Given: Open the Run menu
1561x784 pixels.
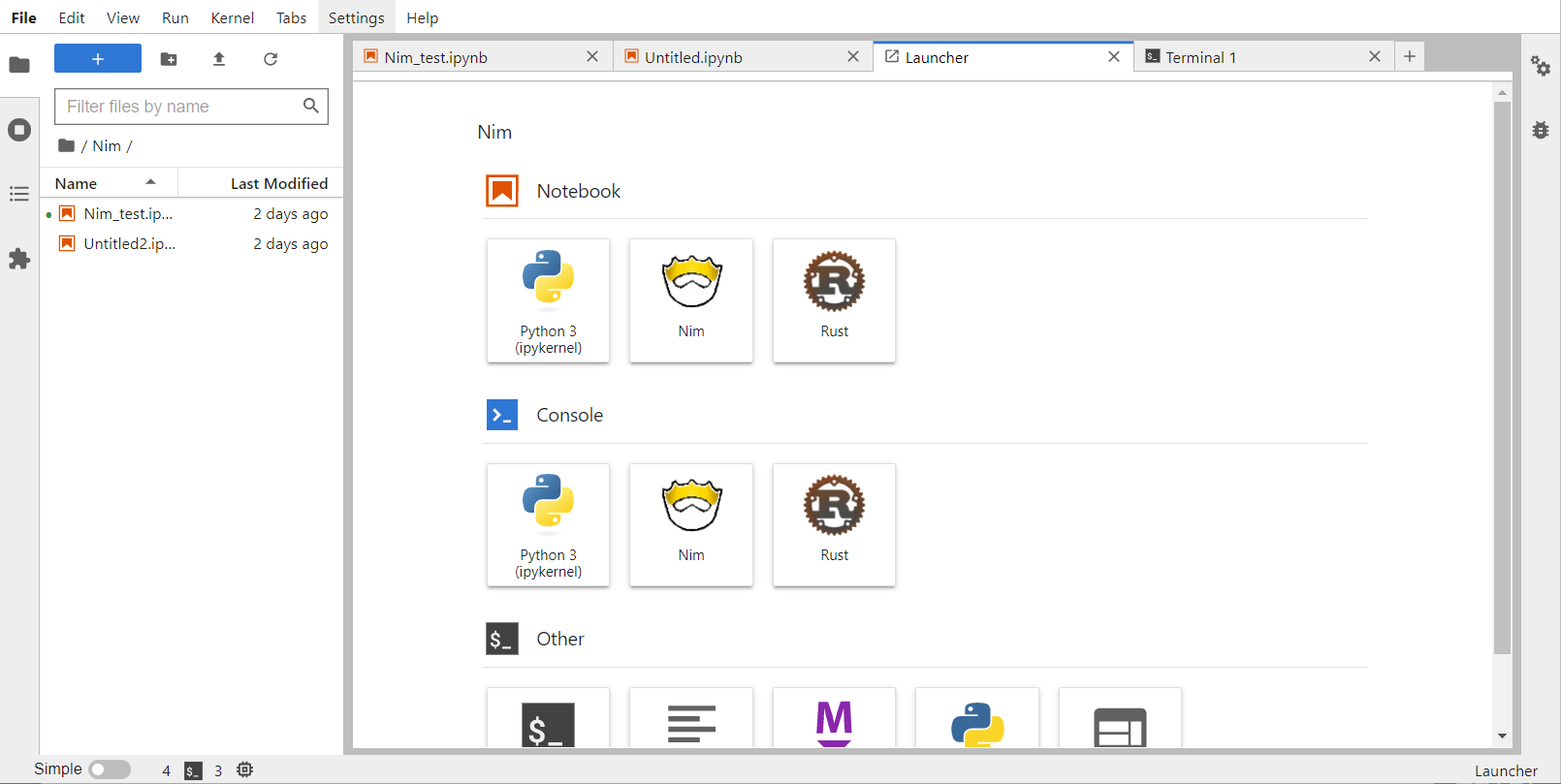Looking at the screenshot, I should (175, 17).
